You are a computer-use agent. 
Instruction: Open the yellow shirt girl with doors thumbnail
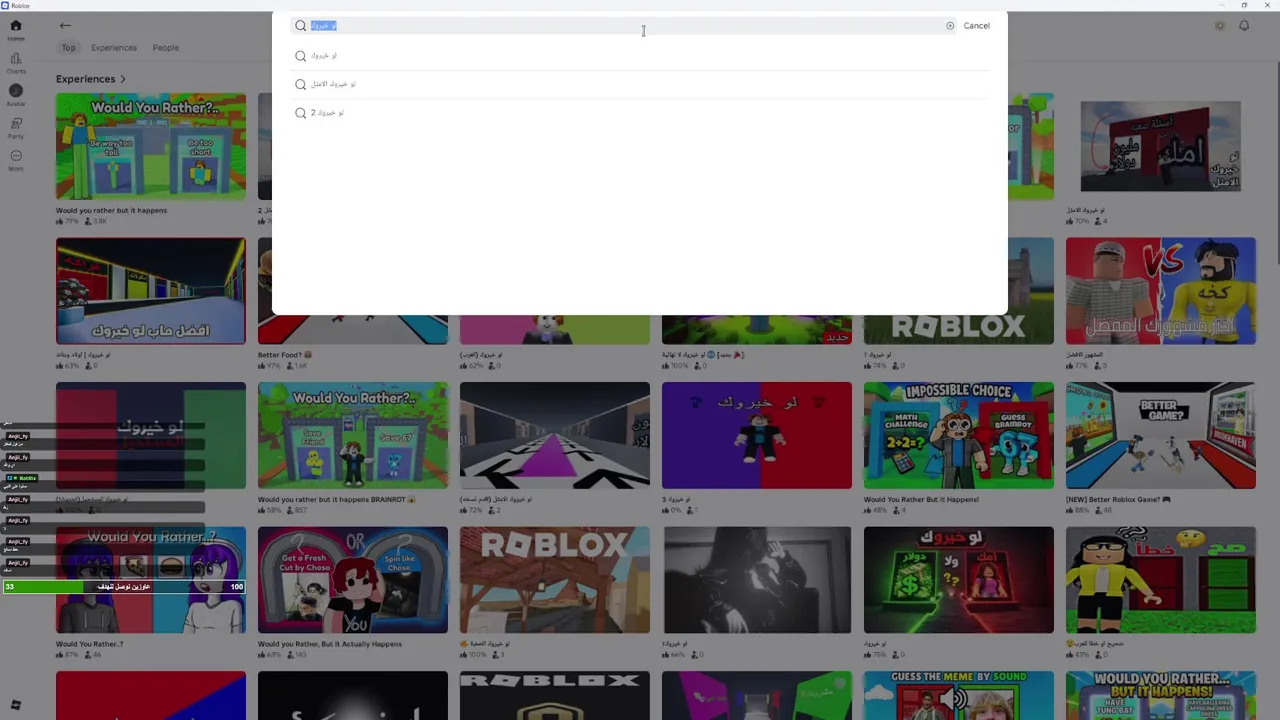(1161, 580)
